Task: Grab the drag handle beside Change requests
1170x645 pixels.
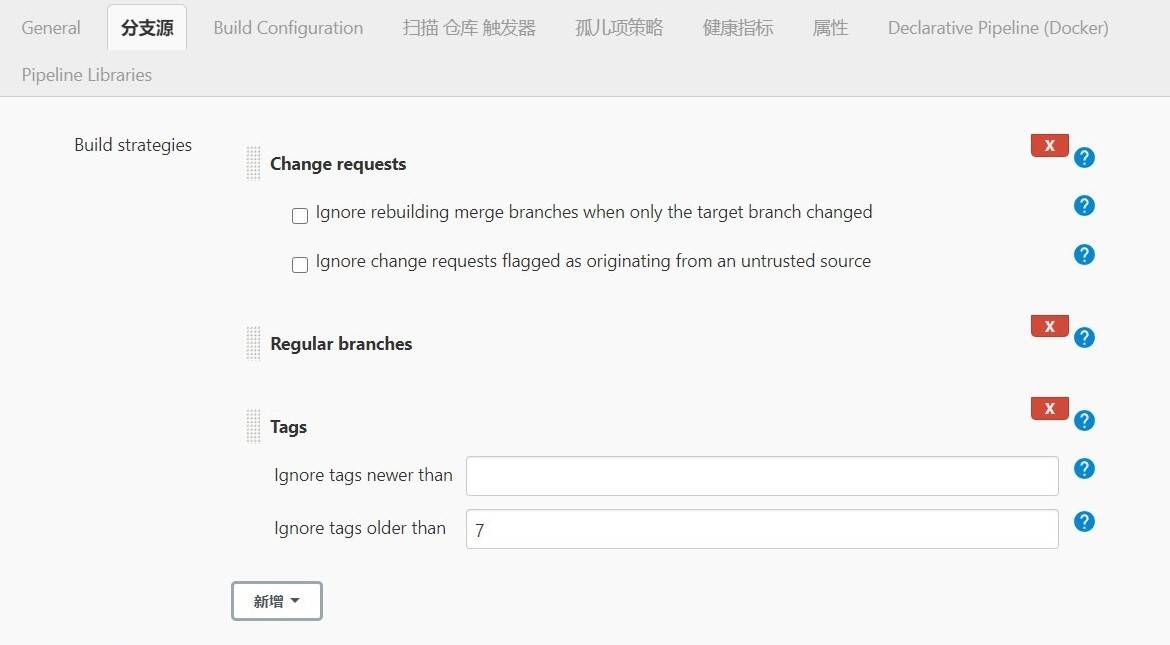Action: click(x=253, y=163)
